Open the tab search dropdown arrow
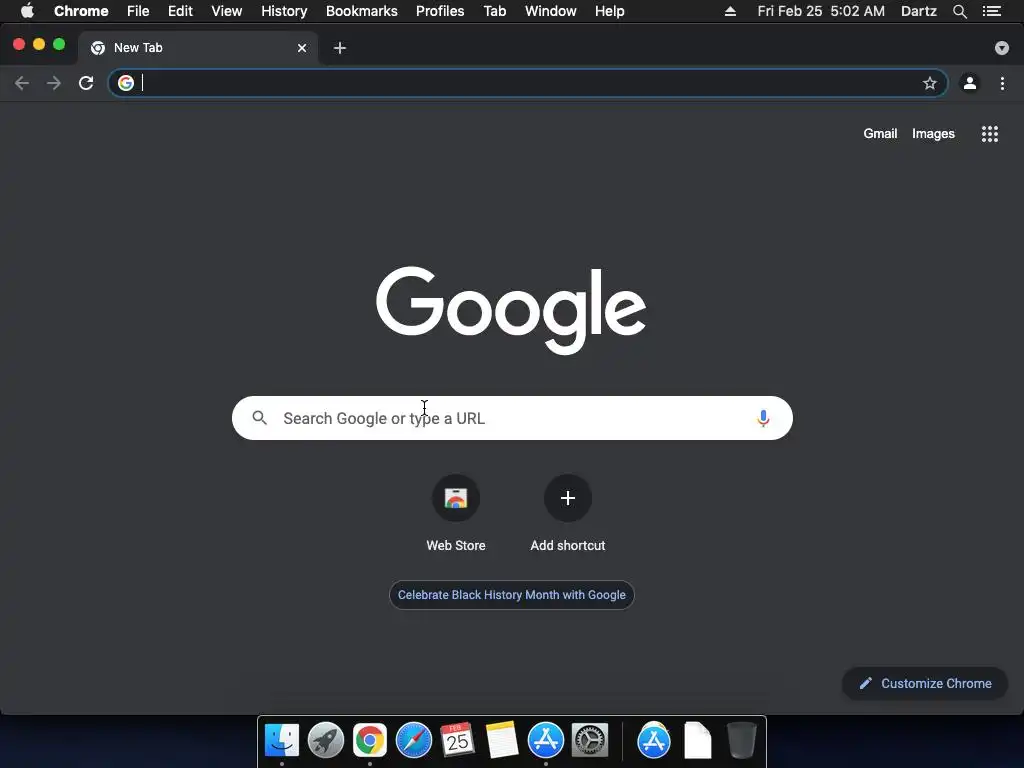 point(1002,48)
